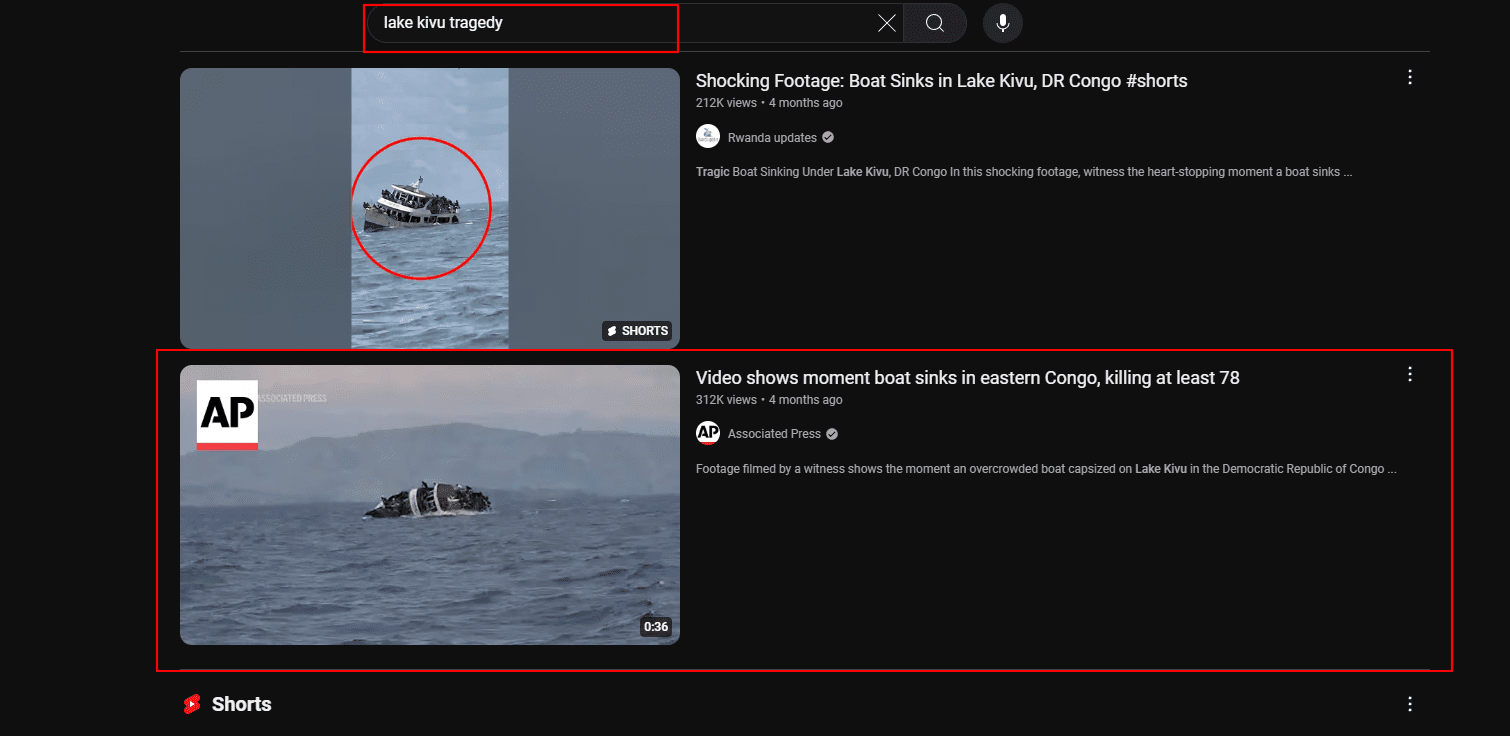Click the magnifying glass search button
This screenshot has width=1510, height=736.
(x=934, y=23)
